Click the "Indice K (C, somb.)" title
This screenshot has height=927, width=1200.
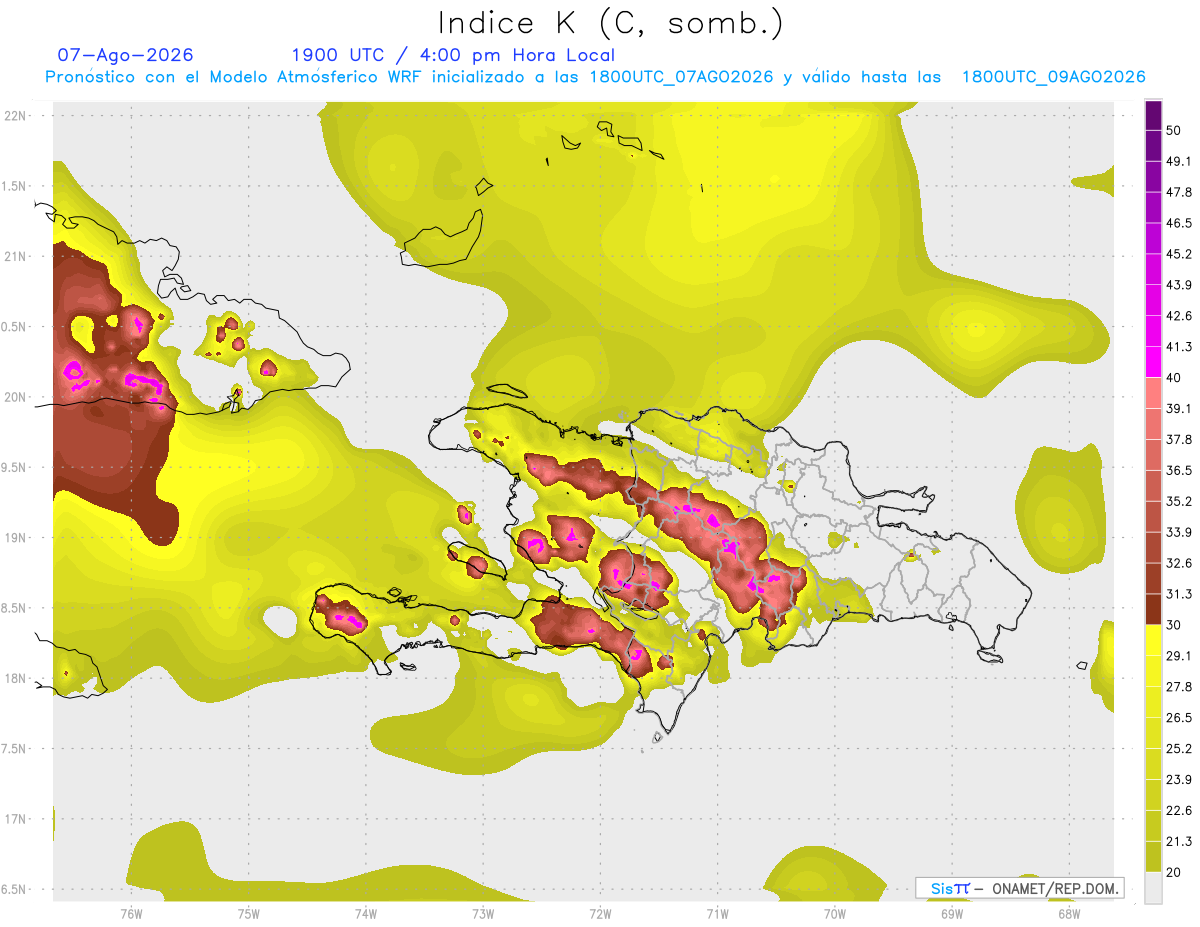[x=610, y=22]
